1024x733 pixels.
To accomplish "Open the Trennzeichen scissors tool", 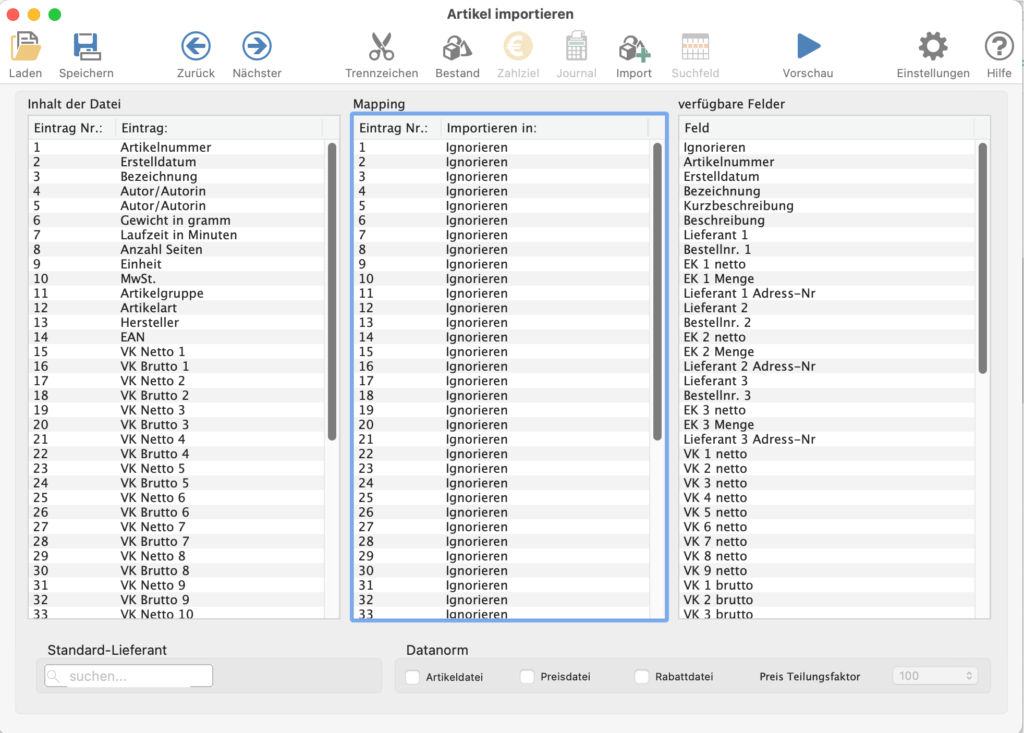I will coord(381,46).
